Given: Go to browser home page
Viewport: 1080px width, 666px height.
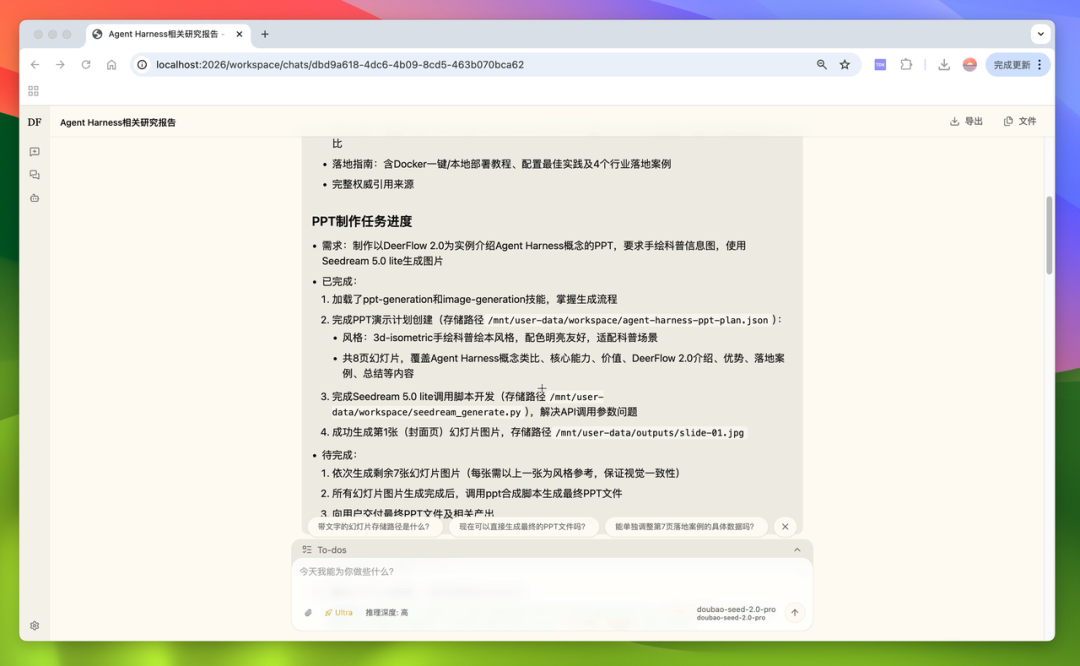Looking at the screenshot, I should 112,65.
